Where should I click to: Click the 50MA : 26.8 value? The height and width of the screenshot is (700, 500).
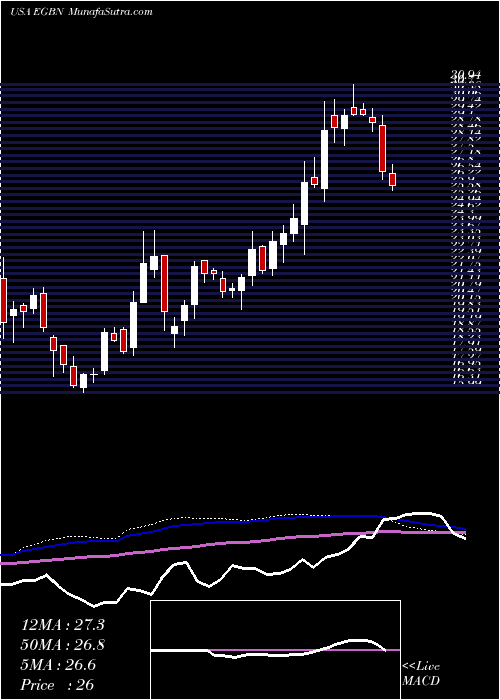coord(62,645)
